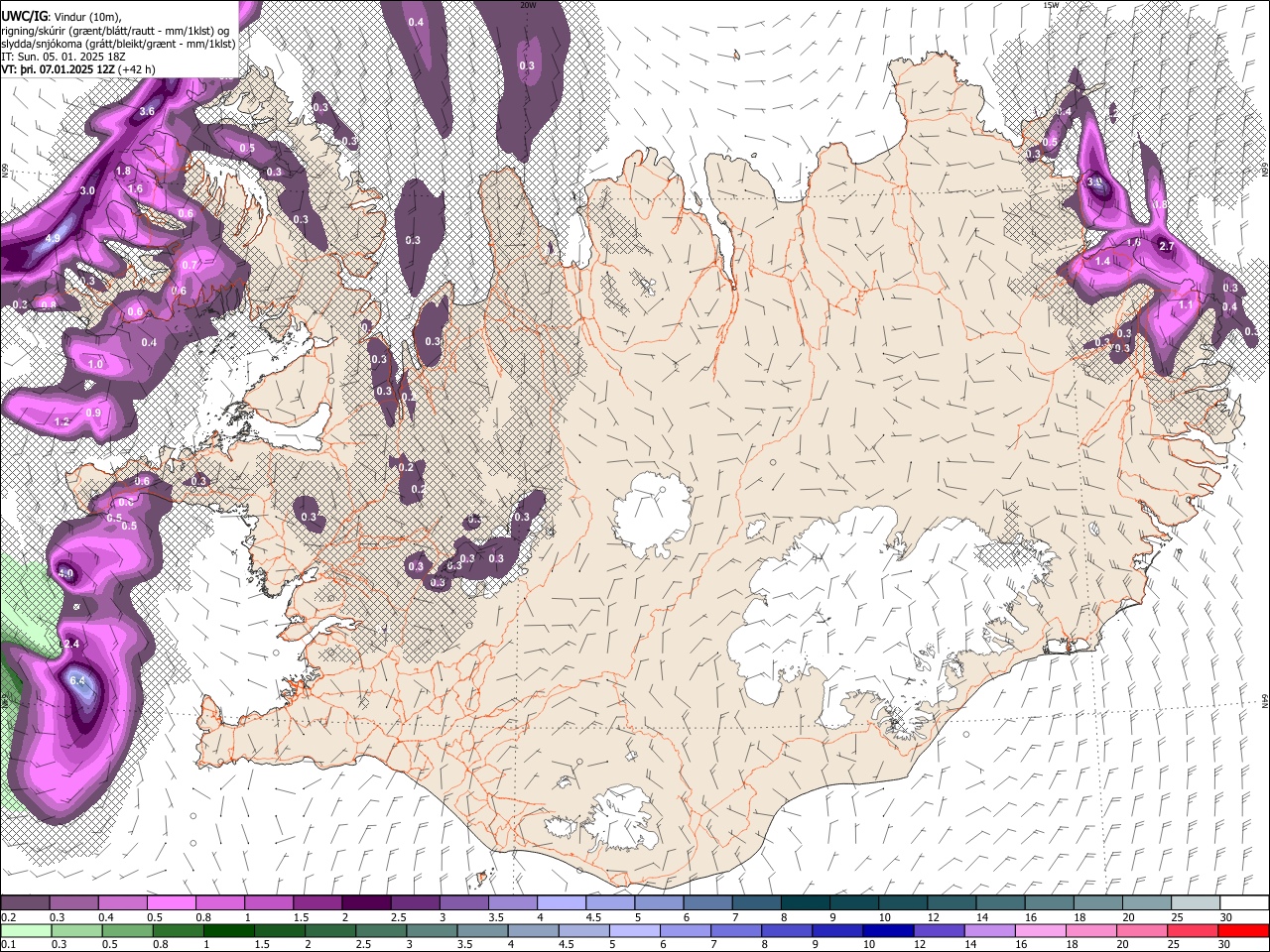The width and height of the screenshot is (1270, 952).
Task: Click the 1.4 value on the map
Action: tap(1102, 261)
